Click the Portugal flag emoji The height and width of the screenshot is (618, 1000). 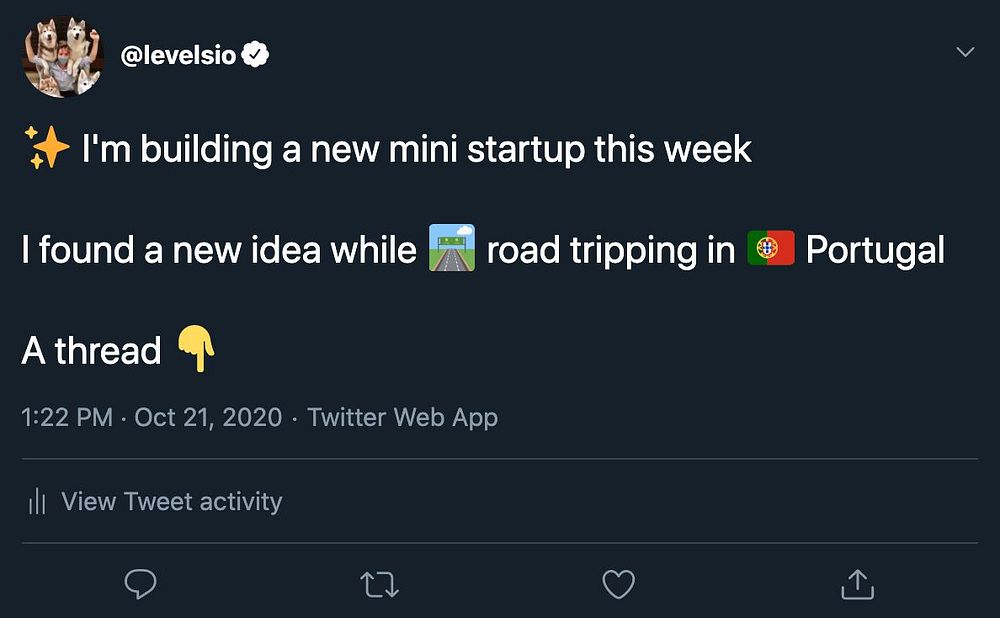pos(770,249)
